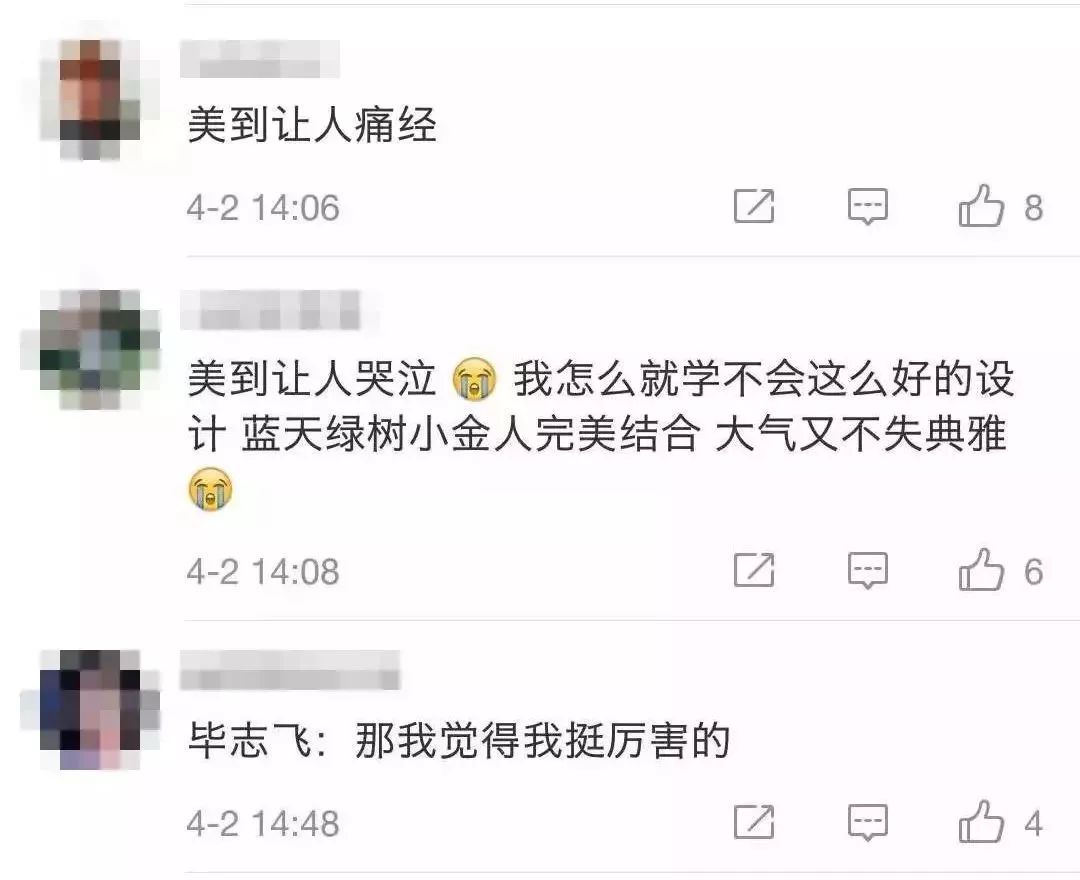The height and width of the screenshot is (880, 1080).
Task: Open the third commenter's blurred username
Action: pyautogui.click(x=290, y=669)
